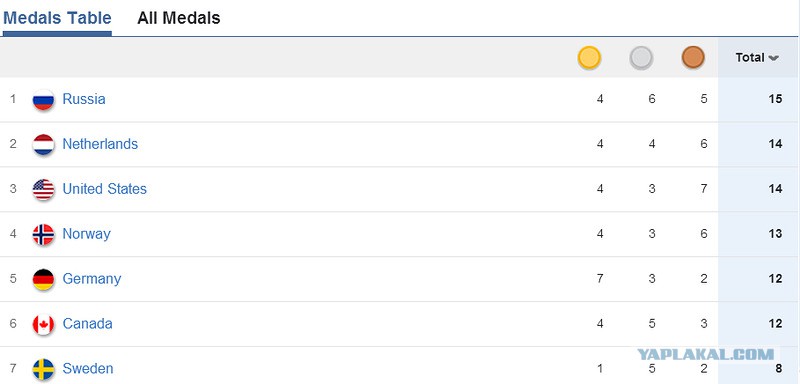This screenshot has width=800, height=384.
Task: Select the Medals Table tab
Action: [x=57, y=18]
